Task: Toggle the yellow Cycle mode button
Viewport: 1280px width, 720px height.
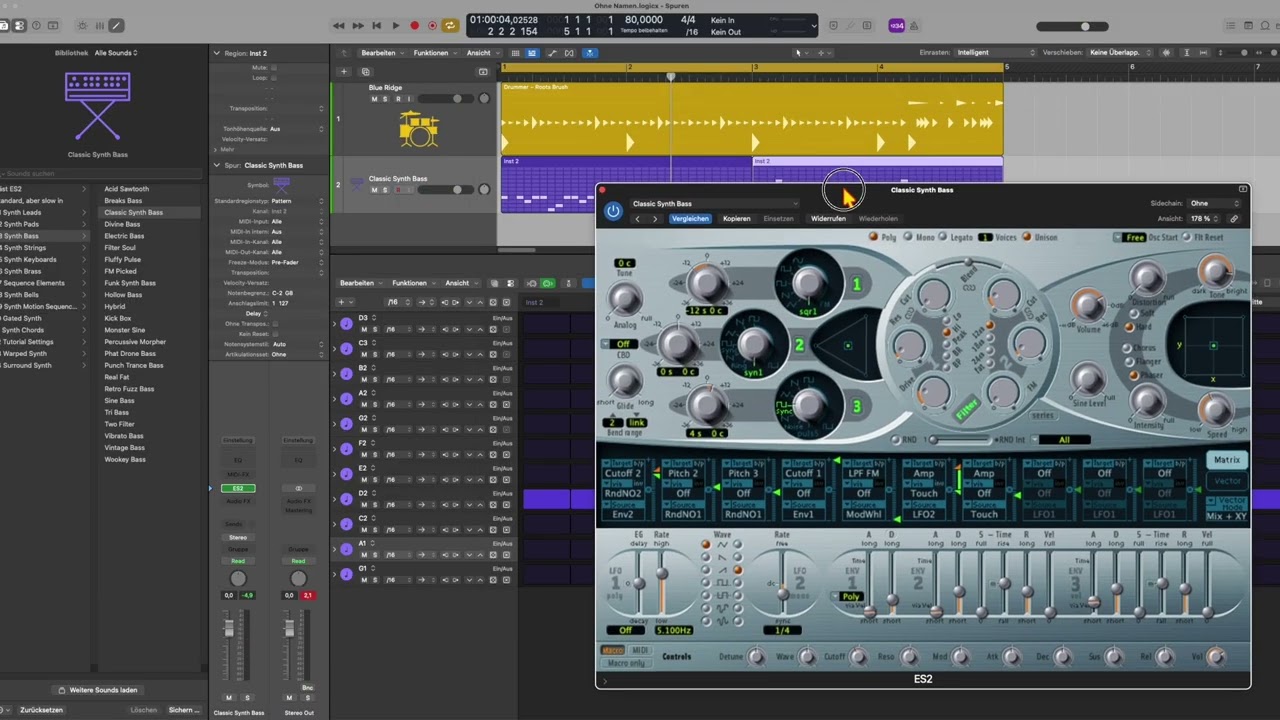Action: pyautogui.click(x=450, y=25)
